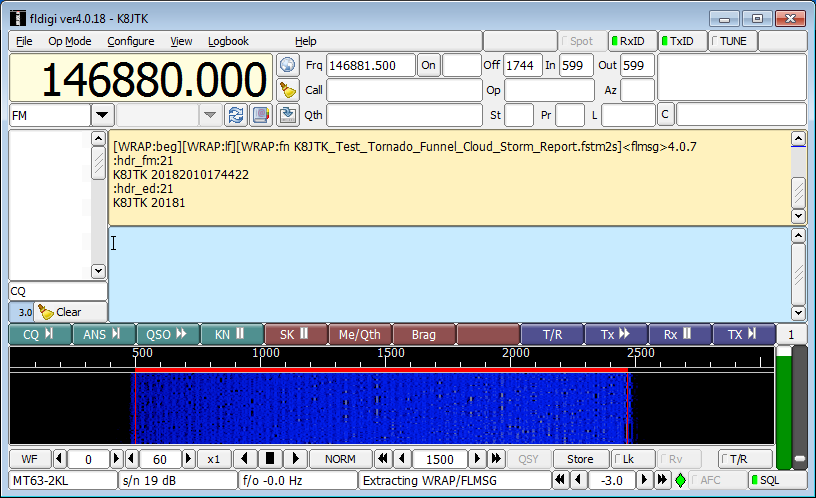Increase cursor frequency from 1500
Screen dimensions: 816x498
click(x=477, y=458)
